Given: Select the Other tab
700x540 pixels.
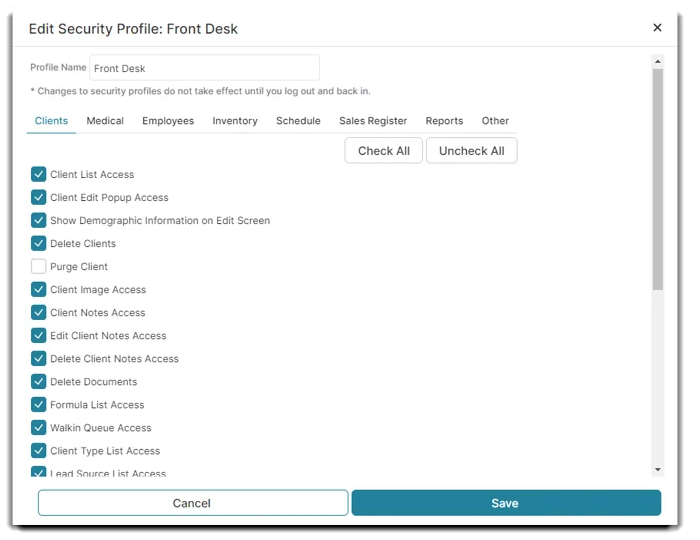Looking at the screenshot, I should point(495,121).
